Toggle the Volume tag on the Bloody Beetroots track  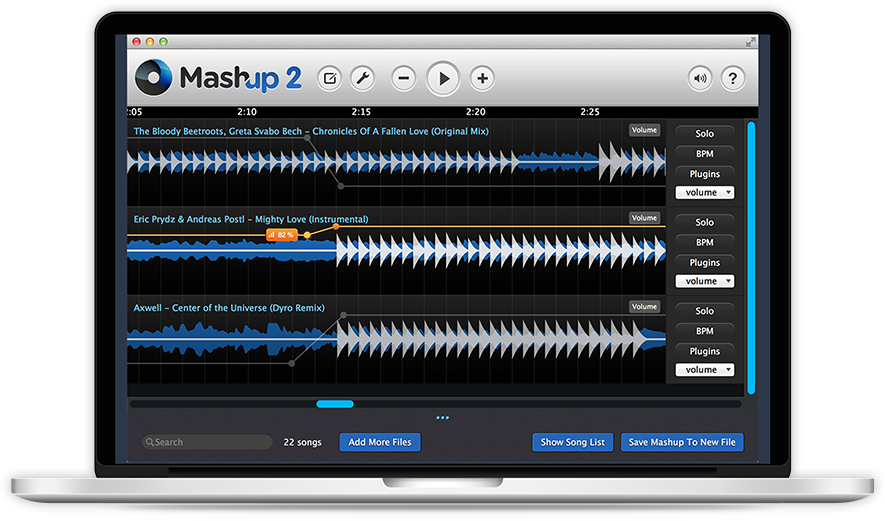coord(645,130)
